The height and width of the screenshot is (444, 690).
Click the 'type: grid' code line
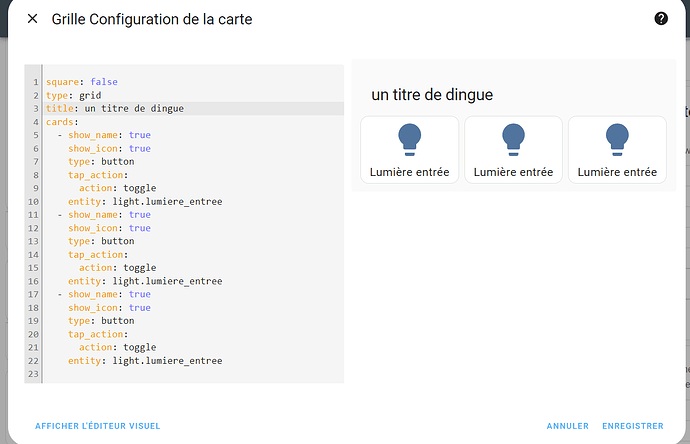[73, 95]
